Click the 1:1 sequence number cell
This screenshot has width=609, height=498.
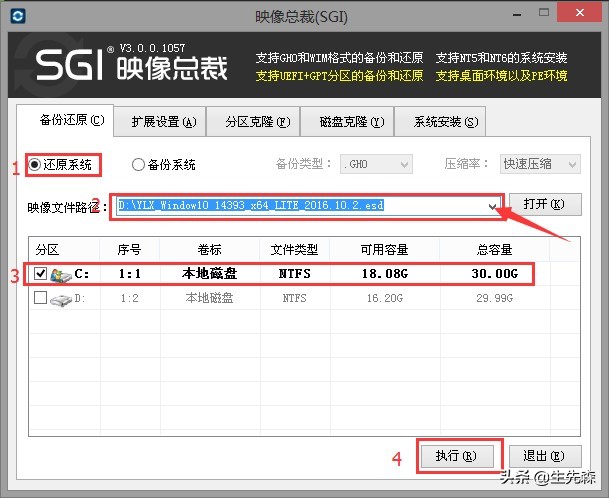[x=130, y=274]
